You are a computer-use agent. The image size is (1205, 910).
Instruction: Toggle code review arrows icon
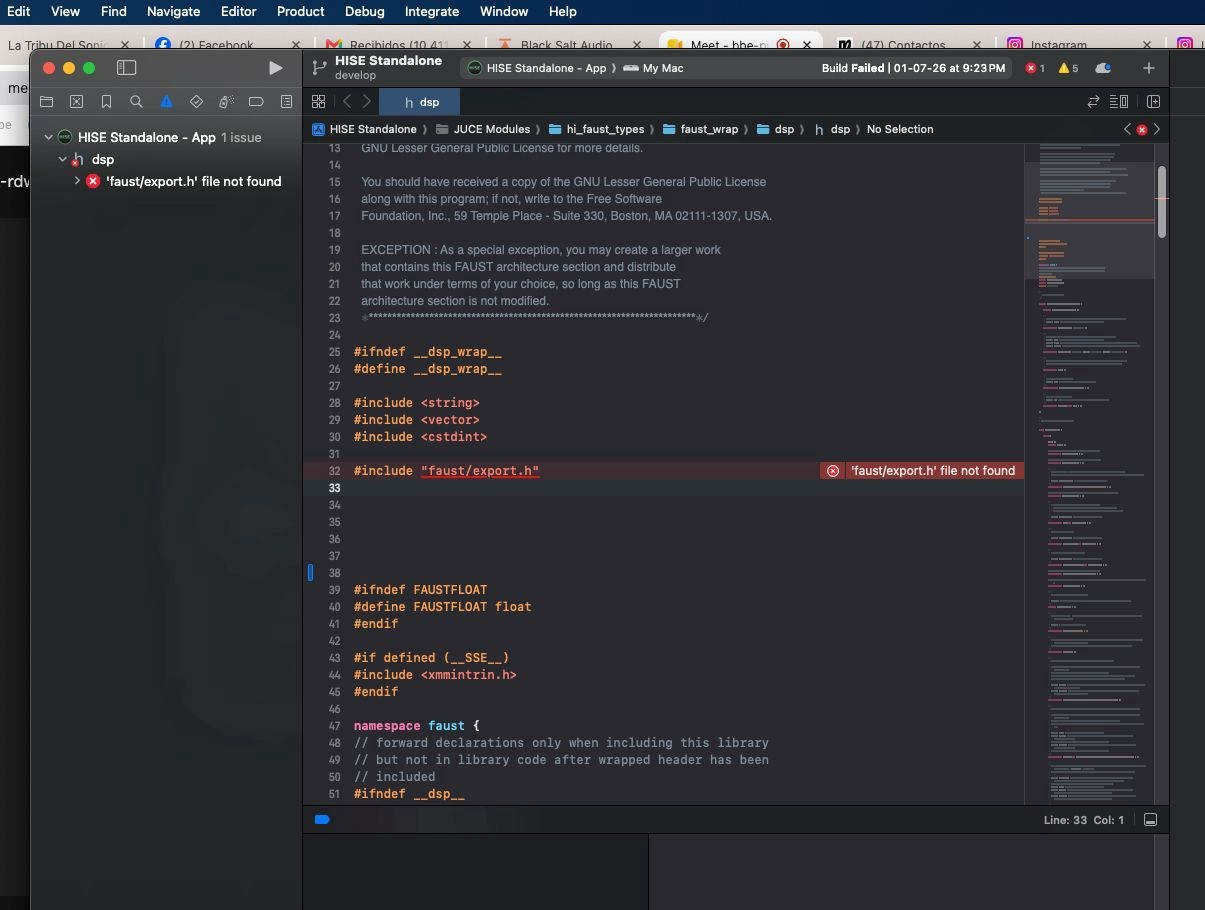point(1093,102)
